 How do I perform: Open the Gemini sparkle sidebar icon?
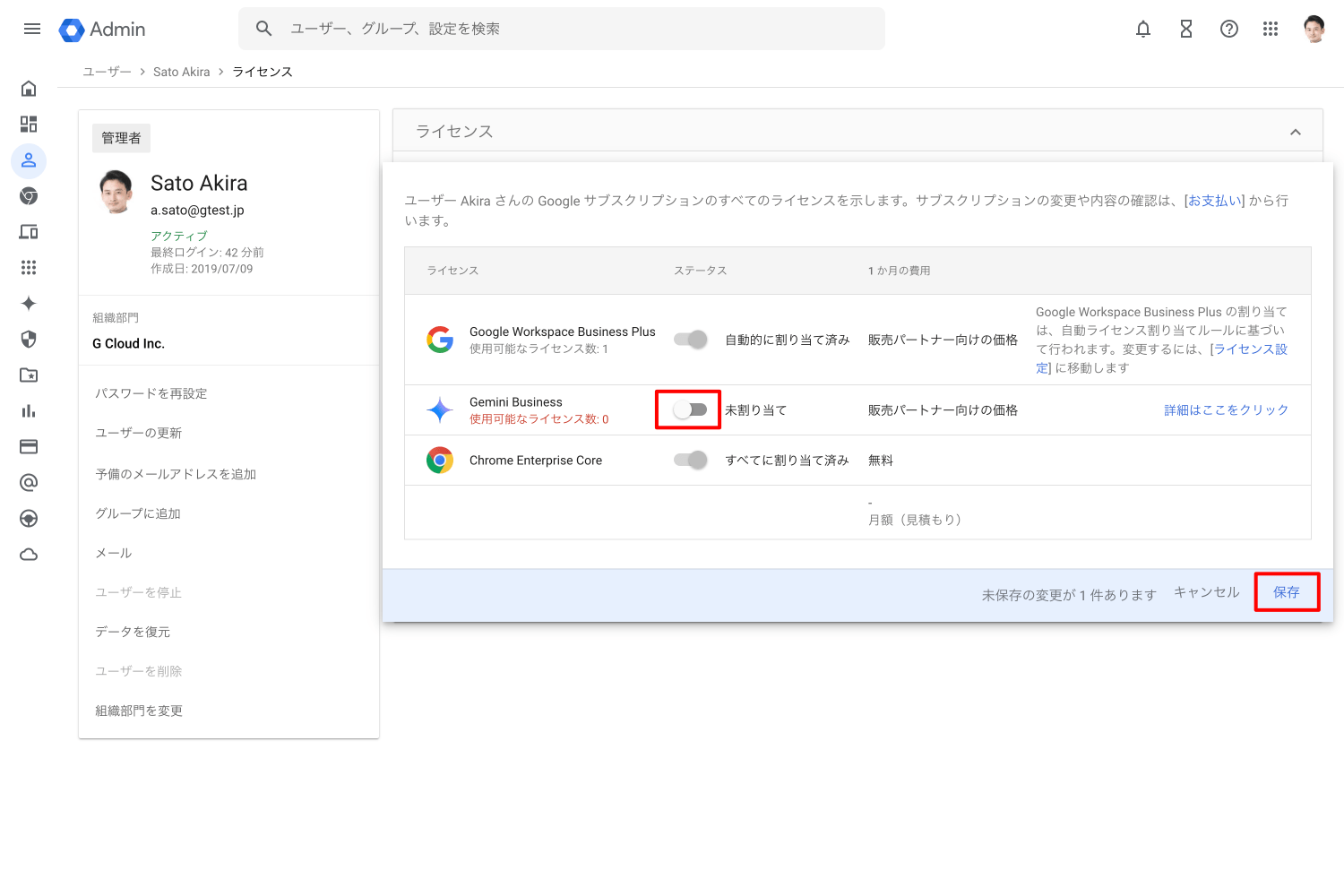(29, 304)
